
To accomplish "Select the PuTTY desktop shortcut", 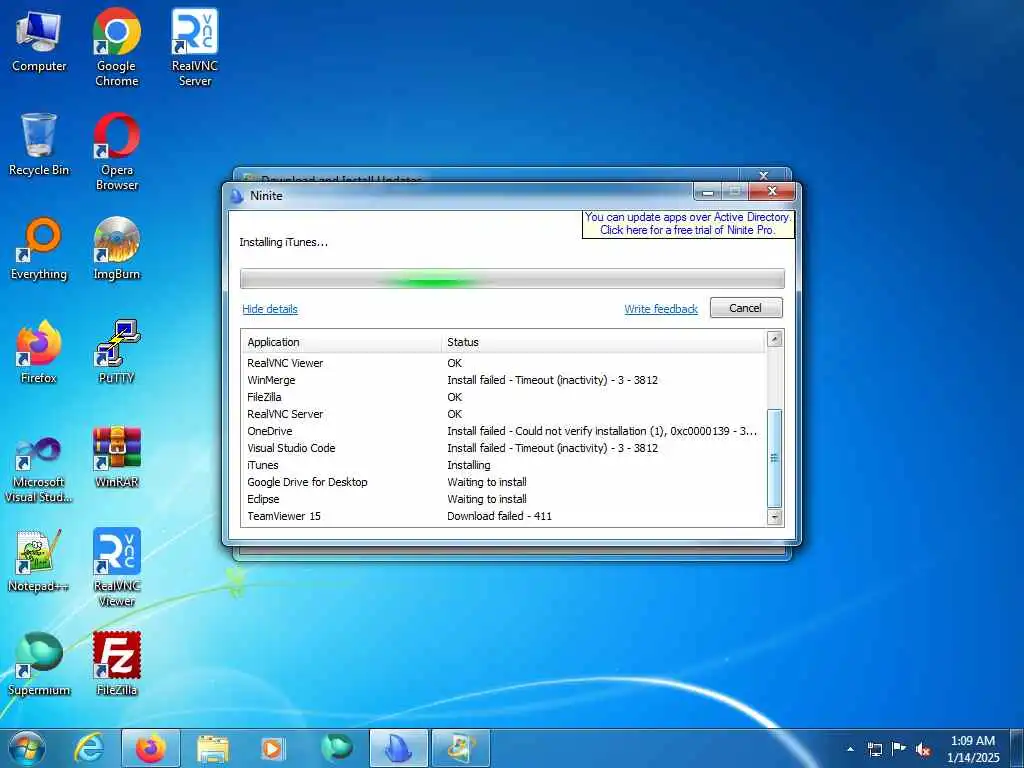I will (x=116, y=352).
